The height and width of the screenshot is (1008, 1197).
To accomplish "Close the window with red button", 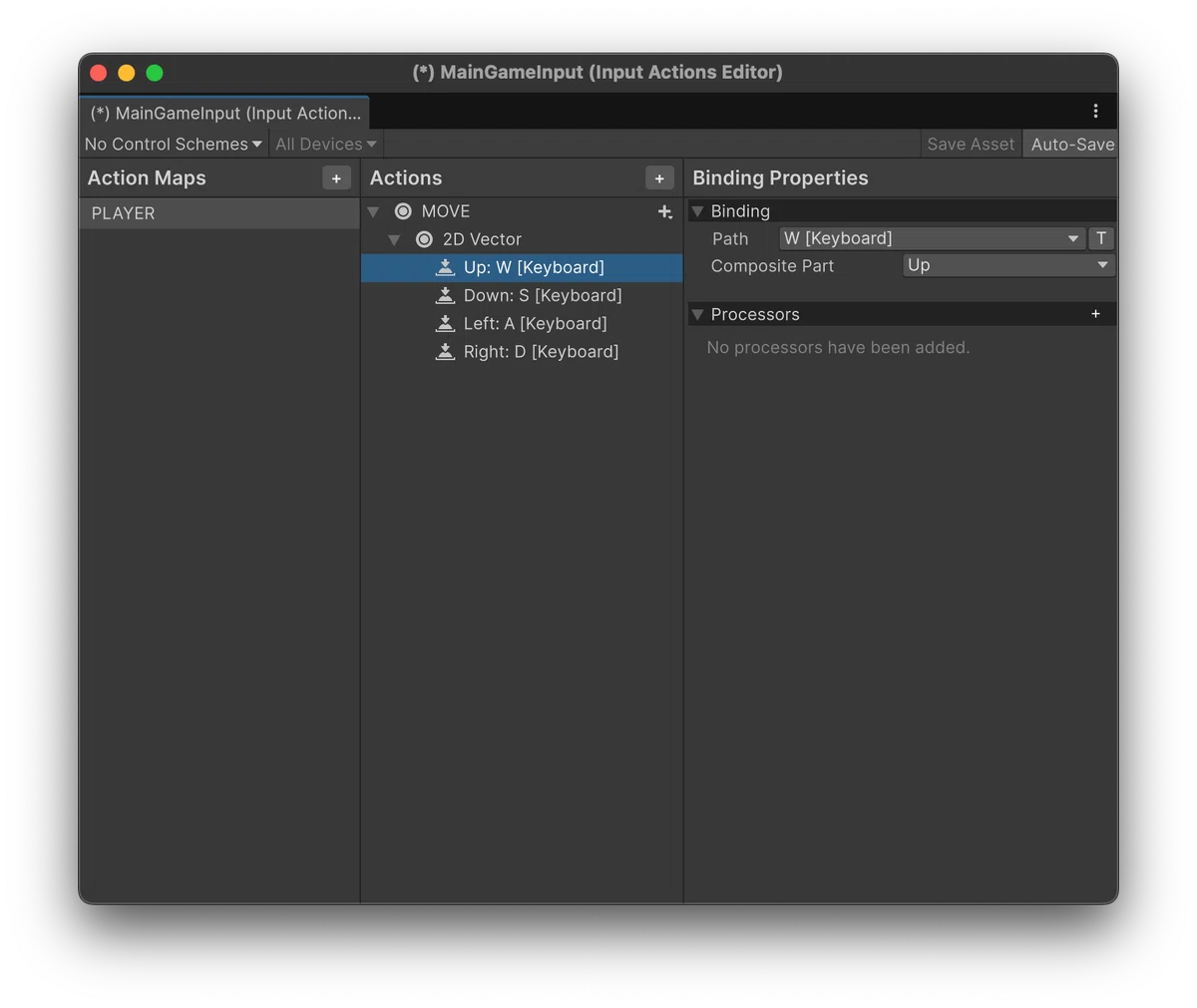I will (99, 73).
